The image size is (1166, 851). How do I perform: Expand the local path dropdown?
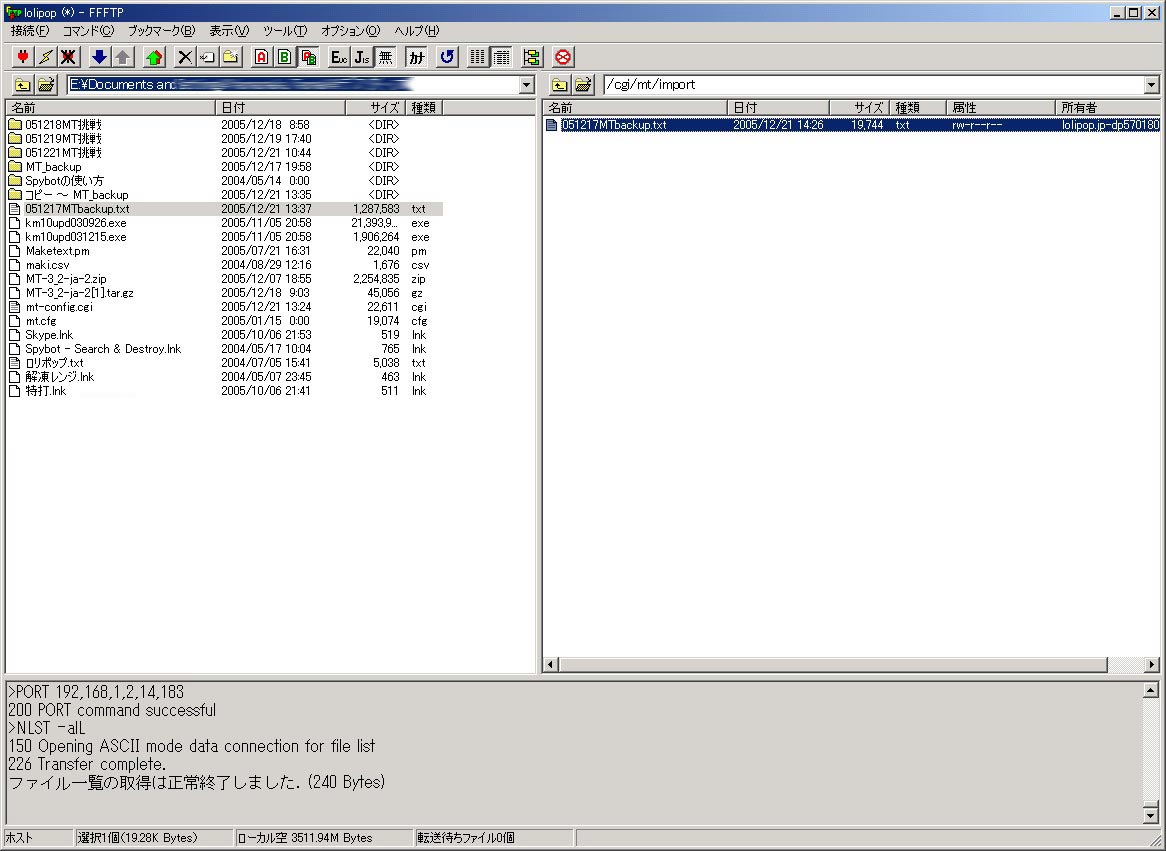(x=527, y=86)
